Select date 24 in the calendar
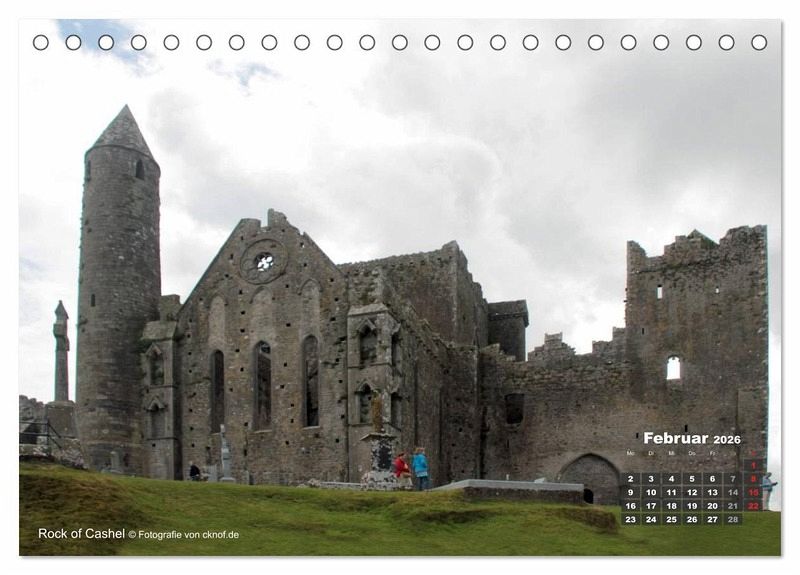Image resolution: width=800 pixels, height=575 pixels. click(651, 519)
